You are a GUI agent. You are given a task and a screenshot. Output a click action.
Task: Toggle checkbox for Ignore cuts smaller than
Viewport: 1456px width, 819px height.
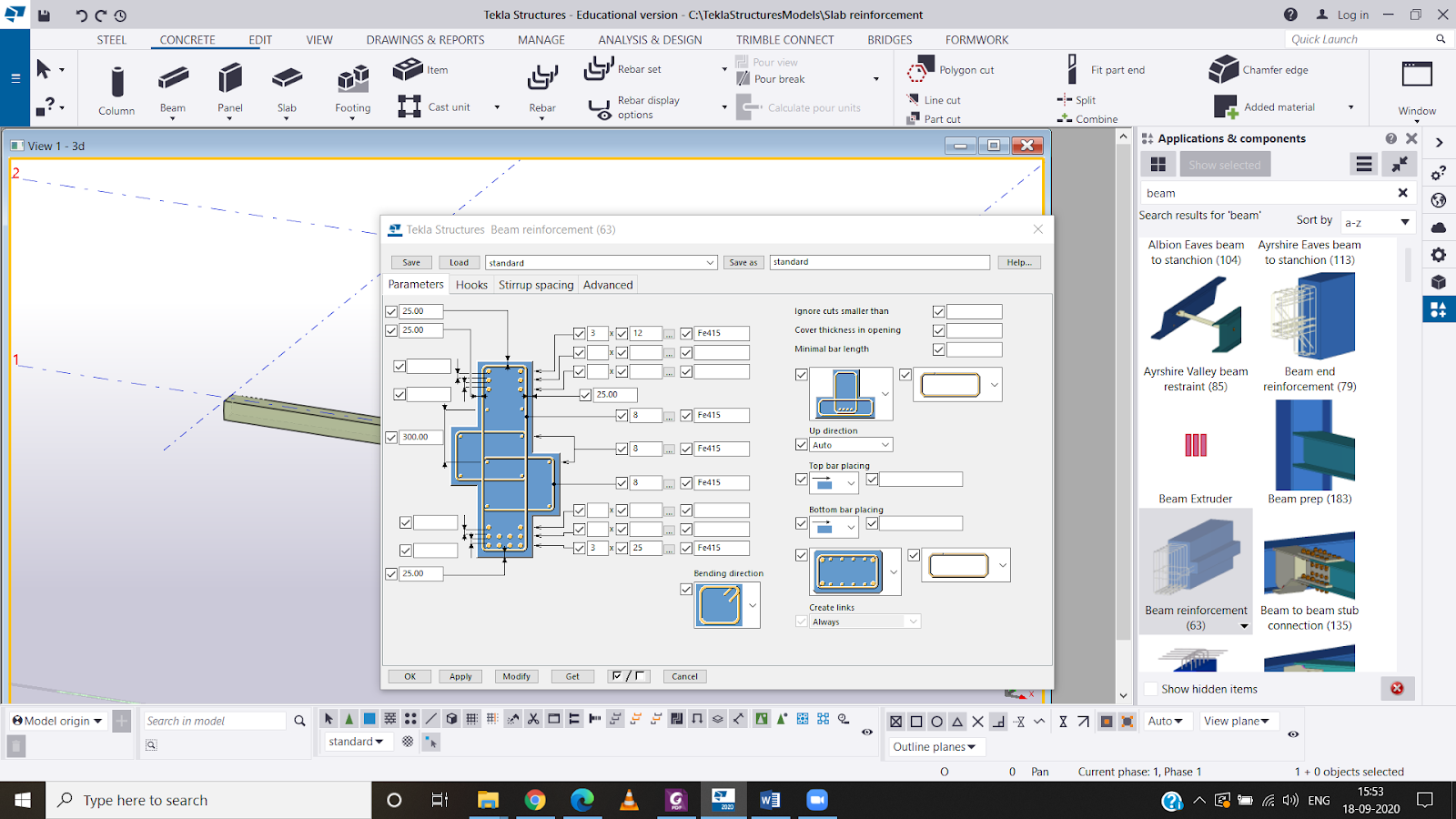pos(938,311)
